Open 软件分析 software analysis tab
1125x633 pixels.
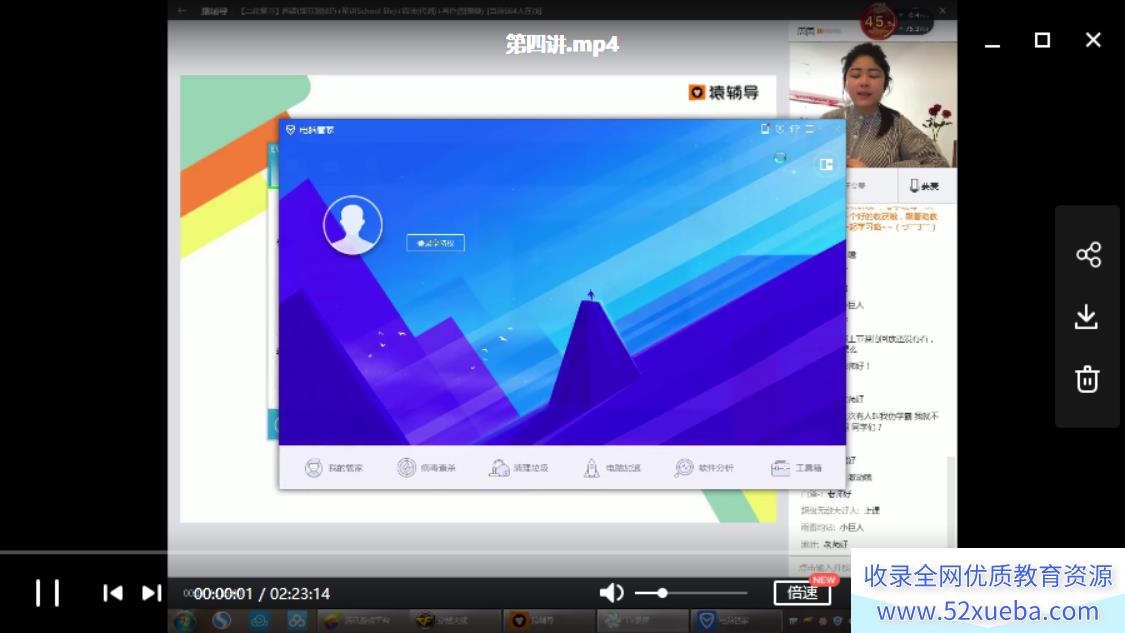click(x=705, y=468)
